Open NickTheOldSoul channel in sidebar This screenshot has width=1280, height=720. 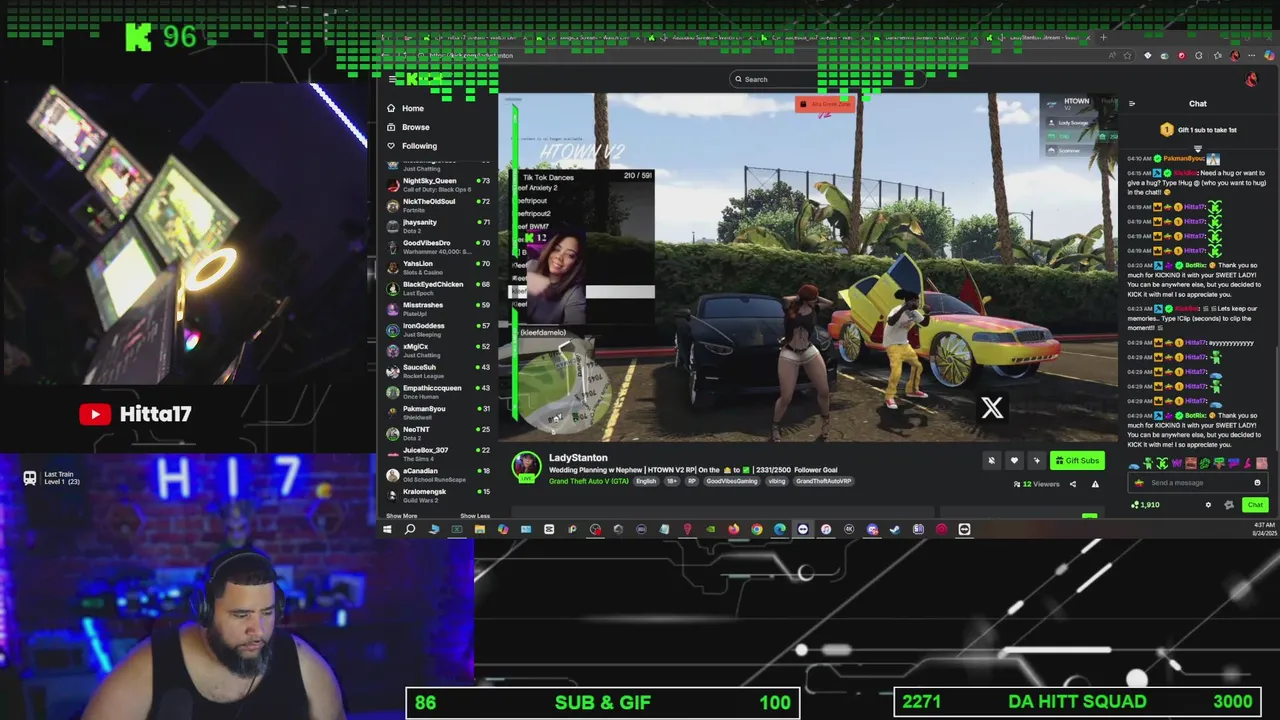(x=438, y=204)
